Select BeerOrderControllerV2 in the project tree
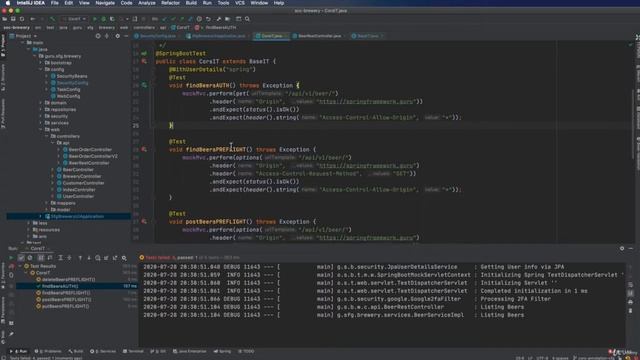The height and width of the screenshot is (360, 640). pyautogui.click(x=93, y=156)
